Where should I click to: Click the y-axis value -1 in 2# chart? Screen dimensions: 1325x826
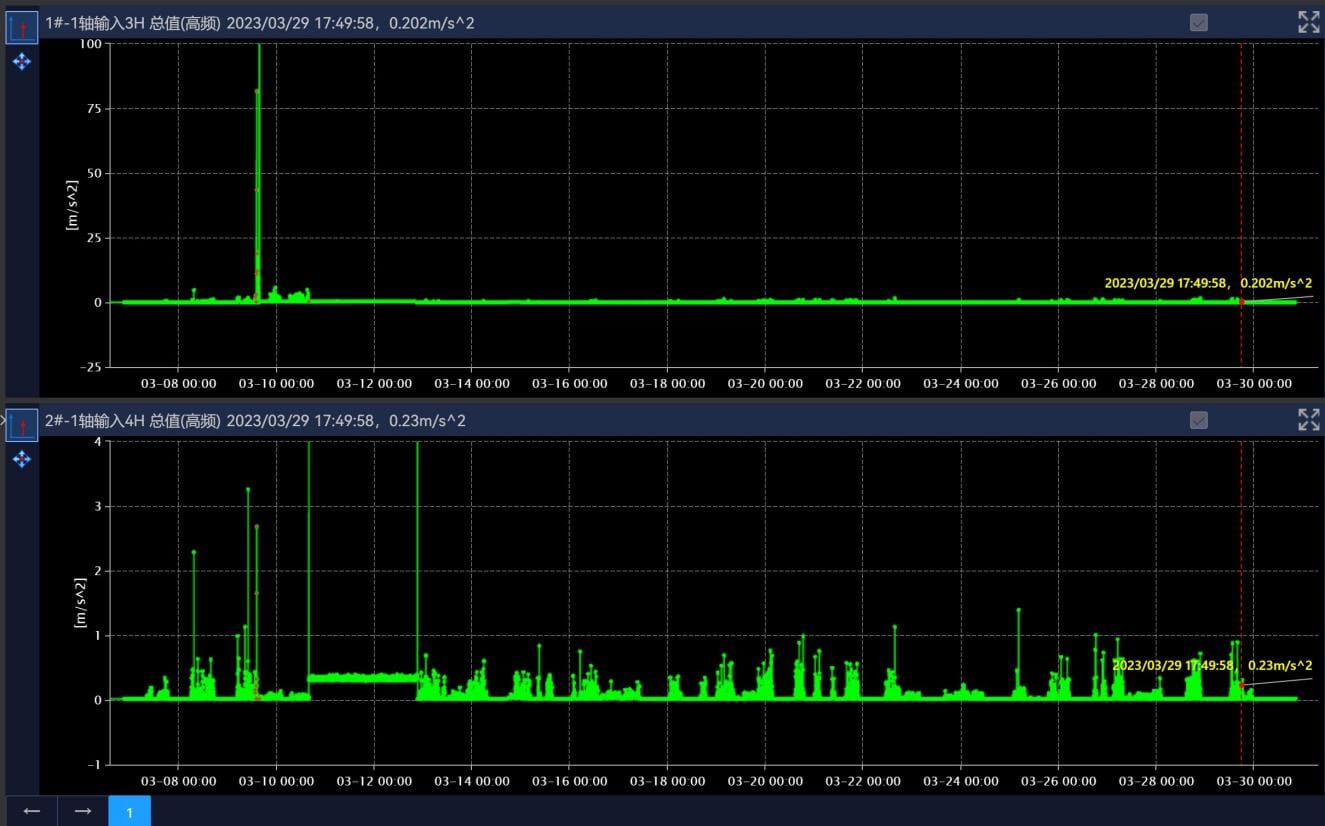point(94,765)
